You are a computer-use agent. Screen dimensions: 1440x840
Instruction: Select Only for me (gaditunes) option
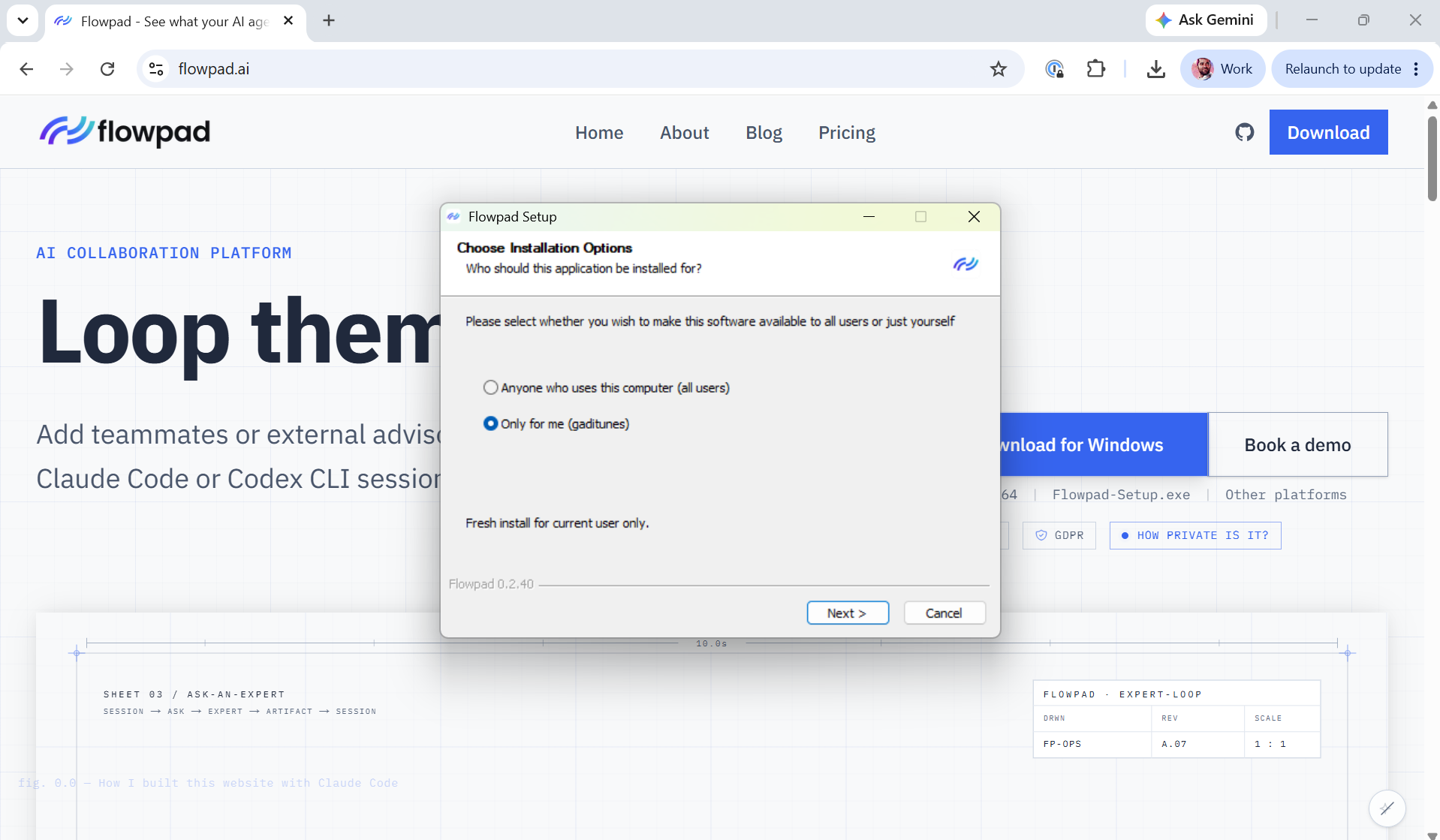556,423
